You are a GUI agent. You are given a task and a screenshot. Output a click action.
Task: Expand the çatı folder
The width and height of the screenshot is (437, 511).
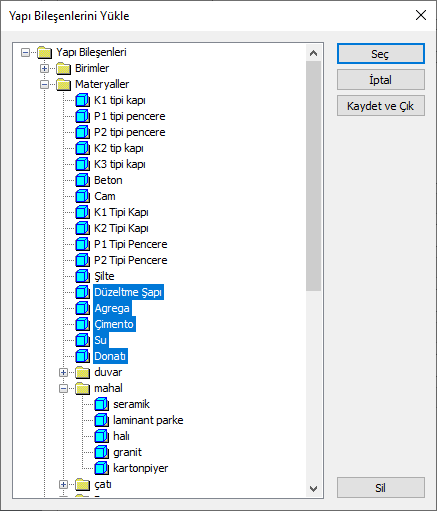[63, 484]
